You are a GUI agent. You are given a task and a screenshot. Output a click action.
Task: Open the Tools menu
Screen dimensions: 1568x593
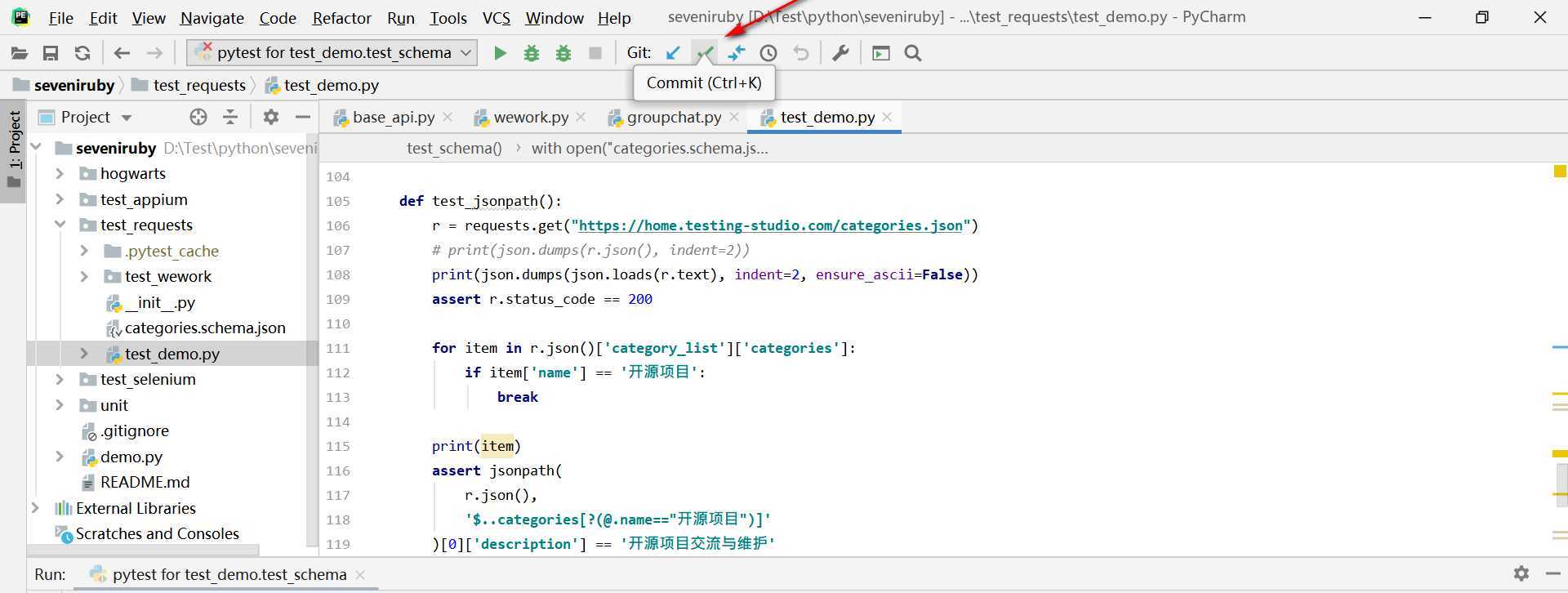(x=448, y=18)
